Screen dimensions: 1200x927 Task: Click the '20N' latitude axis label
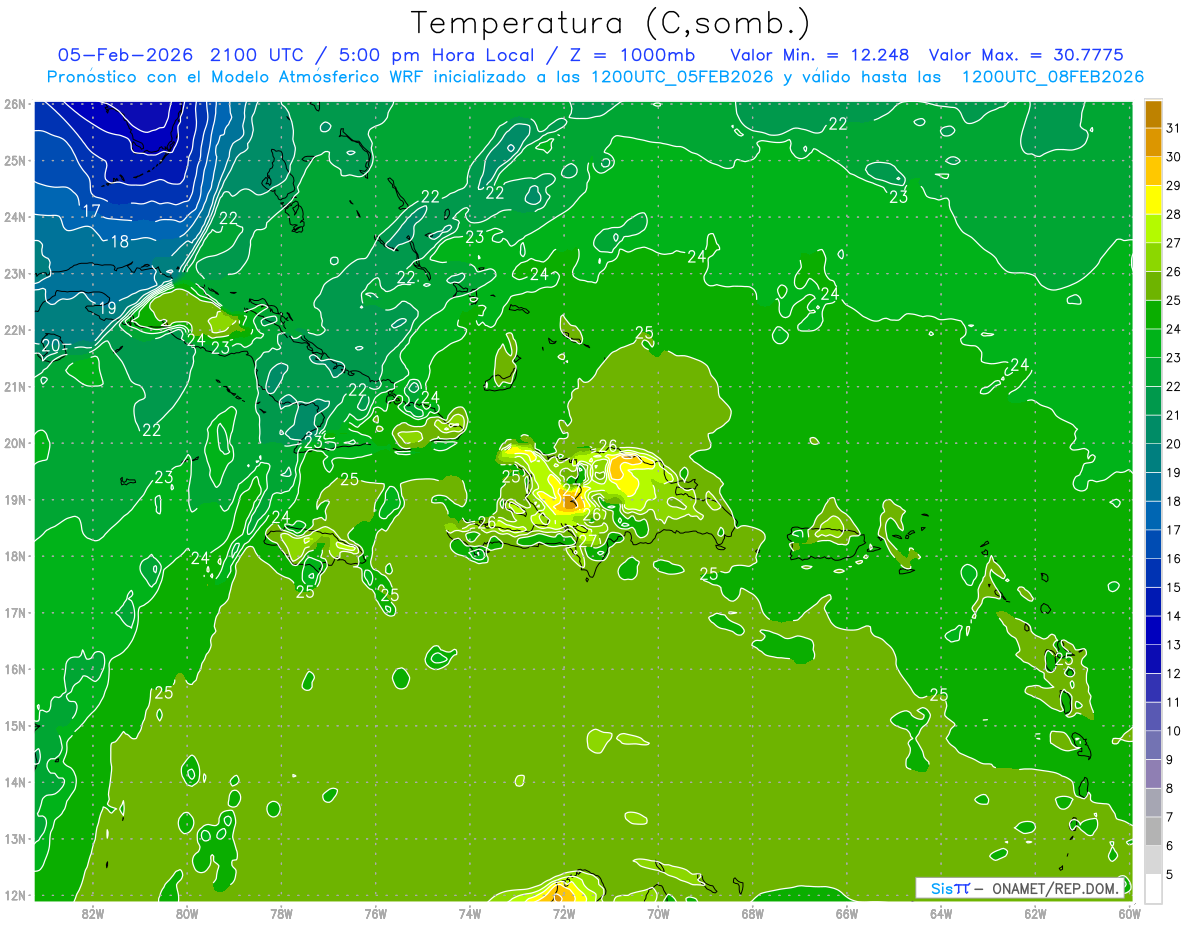[x=14, y=443]
